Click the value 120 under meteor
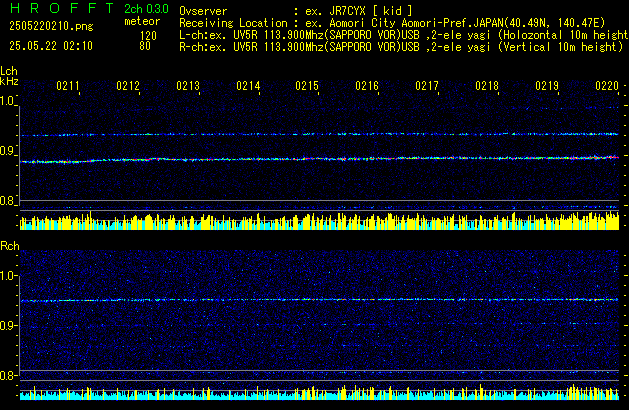Viewport: 629px width, 410px height. tap(148, 36)
